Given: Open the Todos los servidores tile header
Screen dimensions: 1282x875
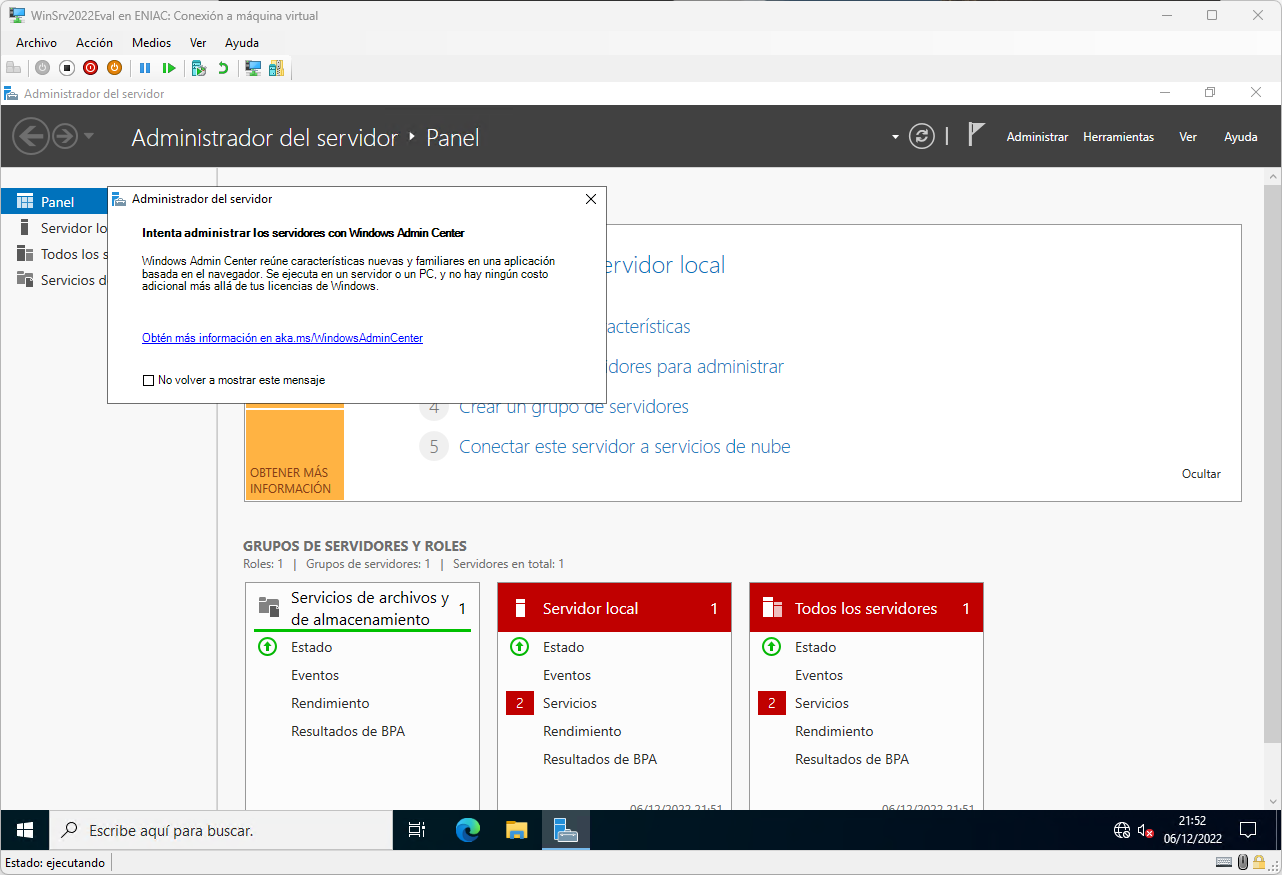Looking at the screenshot, I should pyautogui.click(x=867, y=608).
